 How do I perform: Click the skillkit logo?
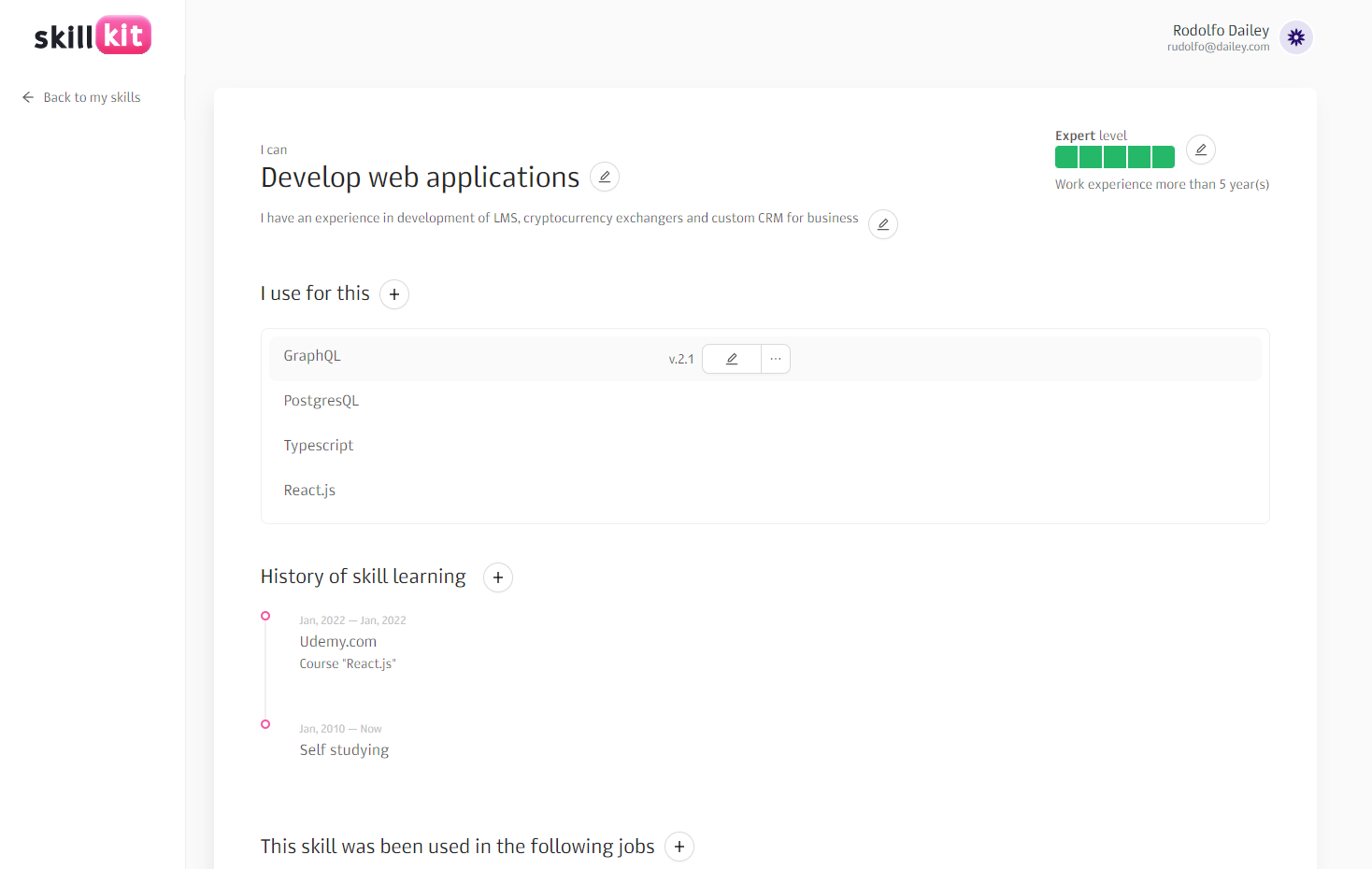point(93,36)
